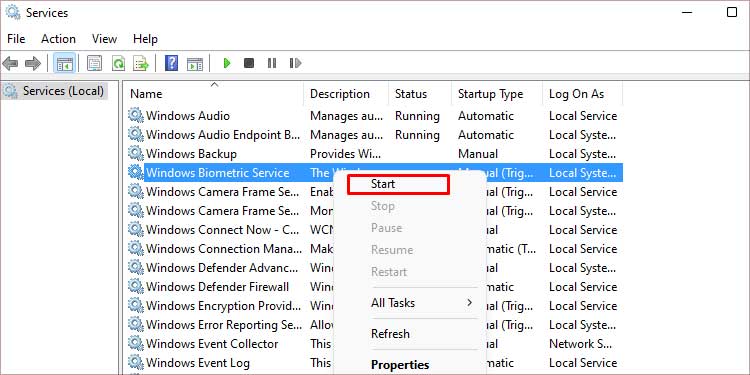This screenshot has width=750, height=375.
Task: Choose Properties in the context menu
Action: pos(410,364)
